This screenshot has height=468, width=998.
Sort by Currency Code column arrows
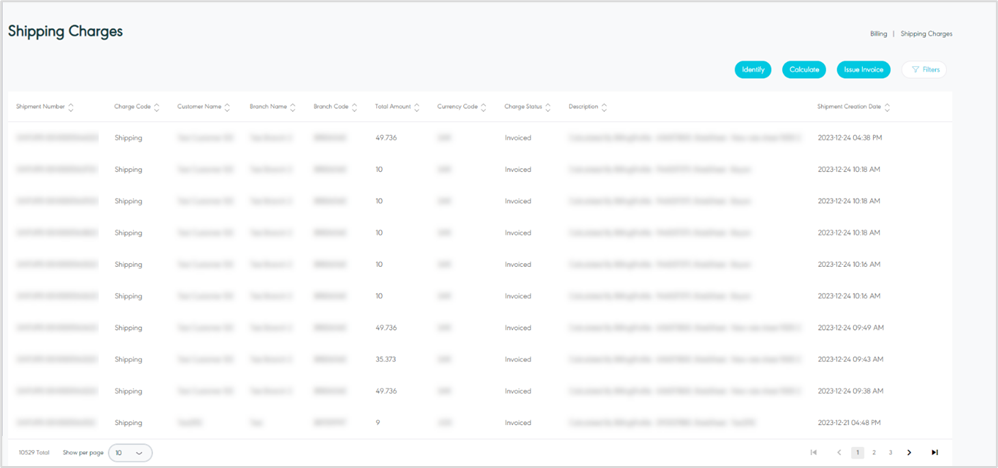[x=484, y=107]
